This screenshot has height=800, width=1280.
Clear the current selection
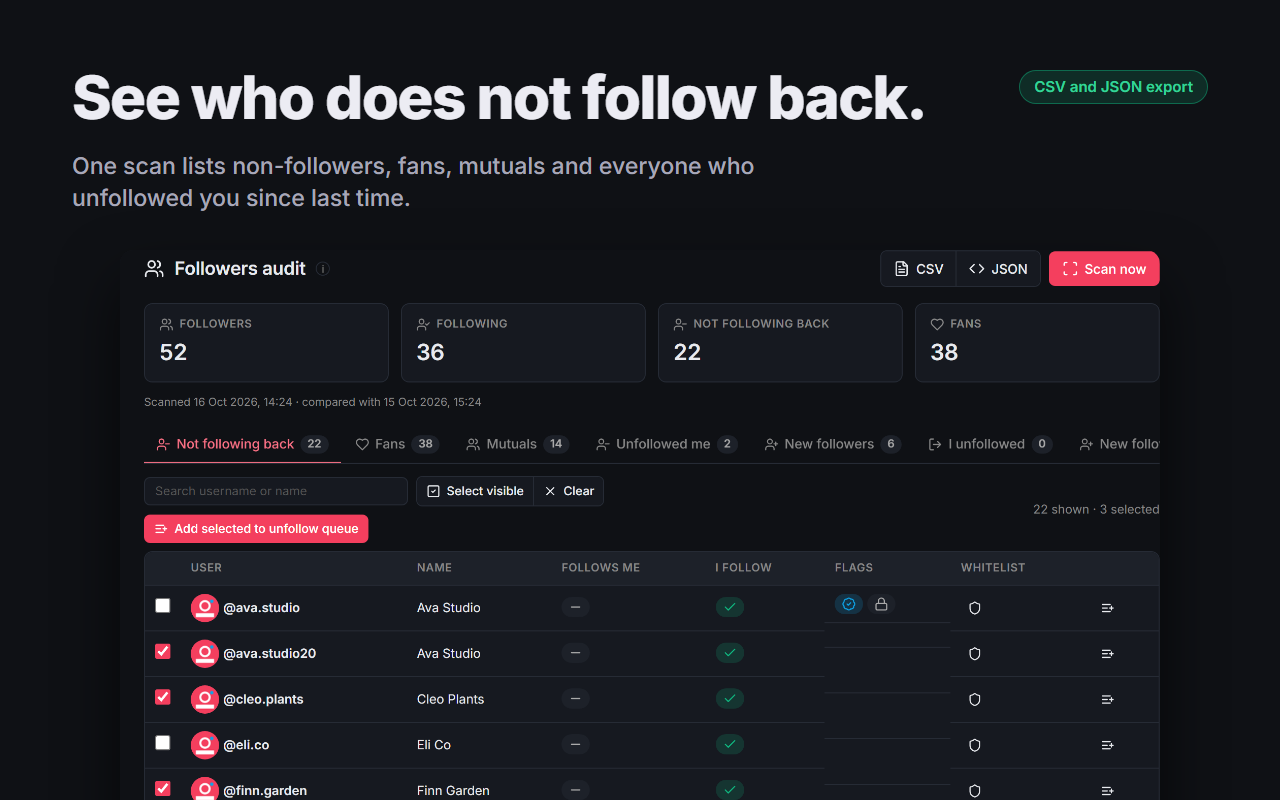[569, 491]
